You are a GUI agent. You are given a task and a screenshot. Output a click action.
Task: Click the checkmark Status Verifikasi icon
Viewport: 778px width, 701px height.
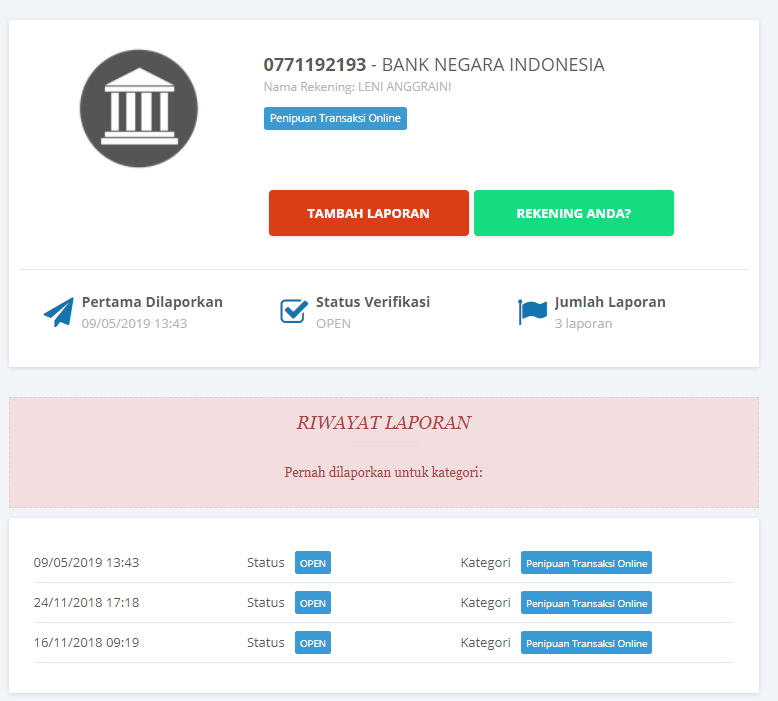(294, 311)
